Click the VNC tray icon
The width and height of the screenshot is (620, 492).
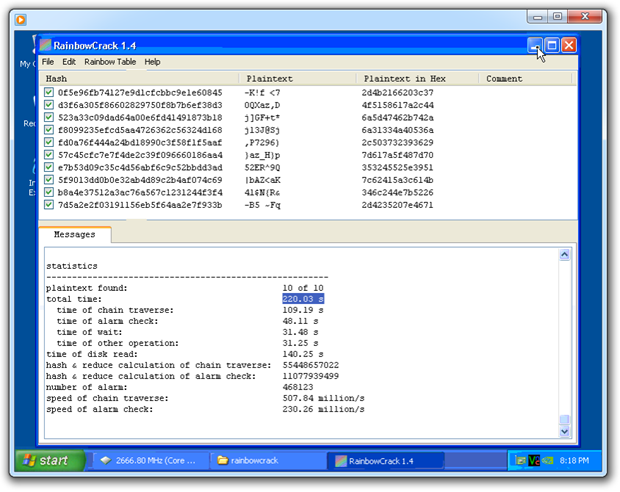(x=534, y=460)
